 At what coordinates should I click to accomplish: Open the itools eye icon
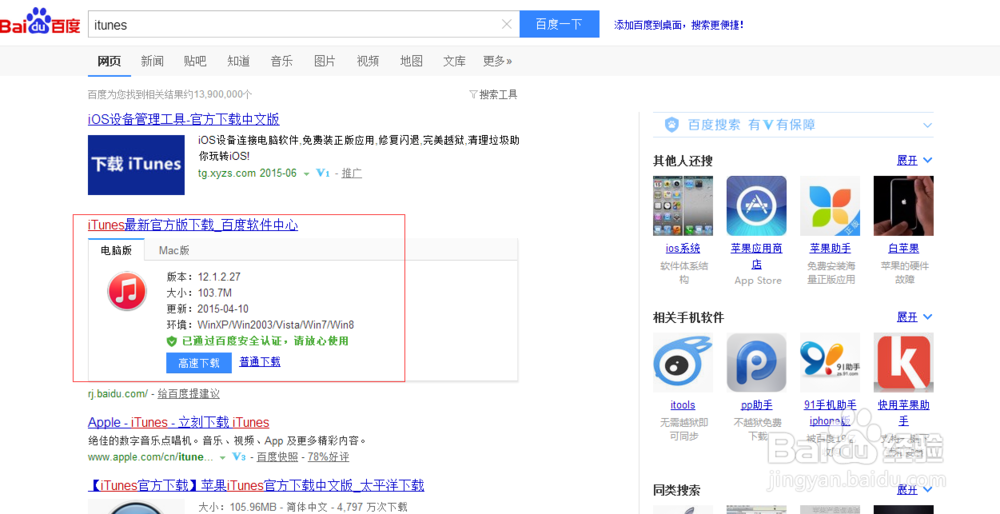coord(682,362)
